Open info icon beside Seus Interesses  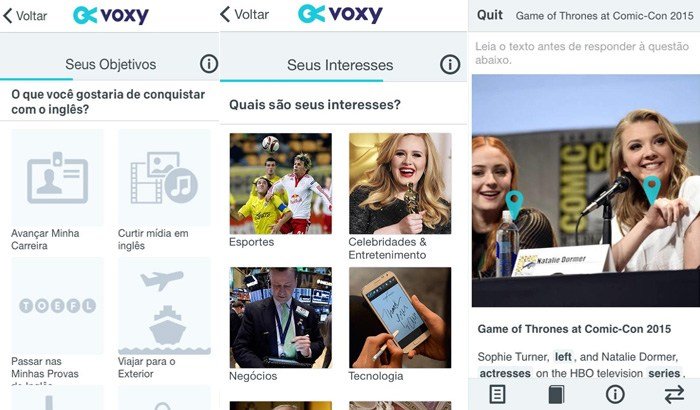pyautogui.click(x=450, y=65)
